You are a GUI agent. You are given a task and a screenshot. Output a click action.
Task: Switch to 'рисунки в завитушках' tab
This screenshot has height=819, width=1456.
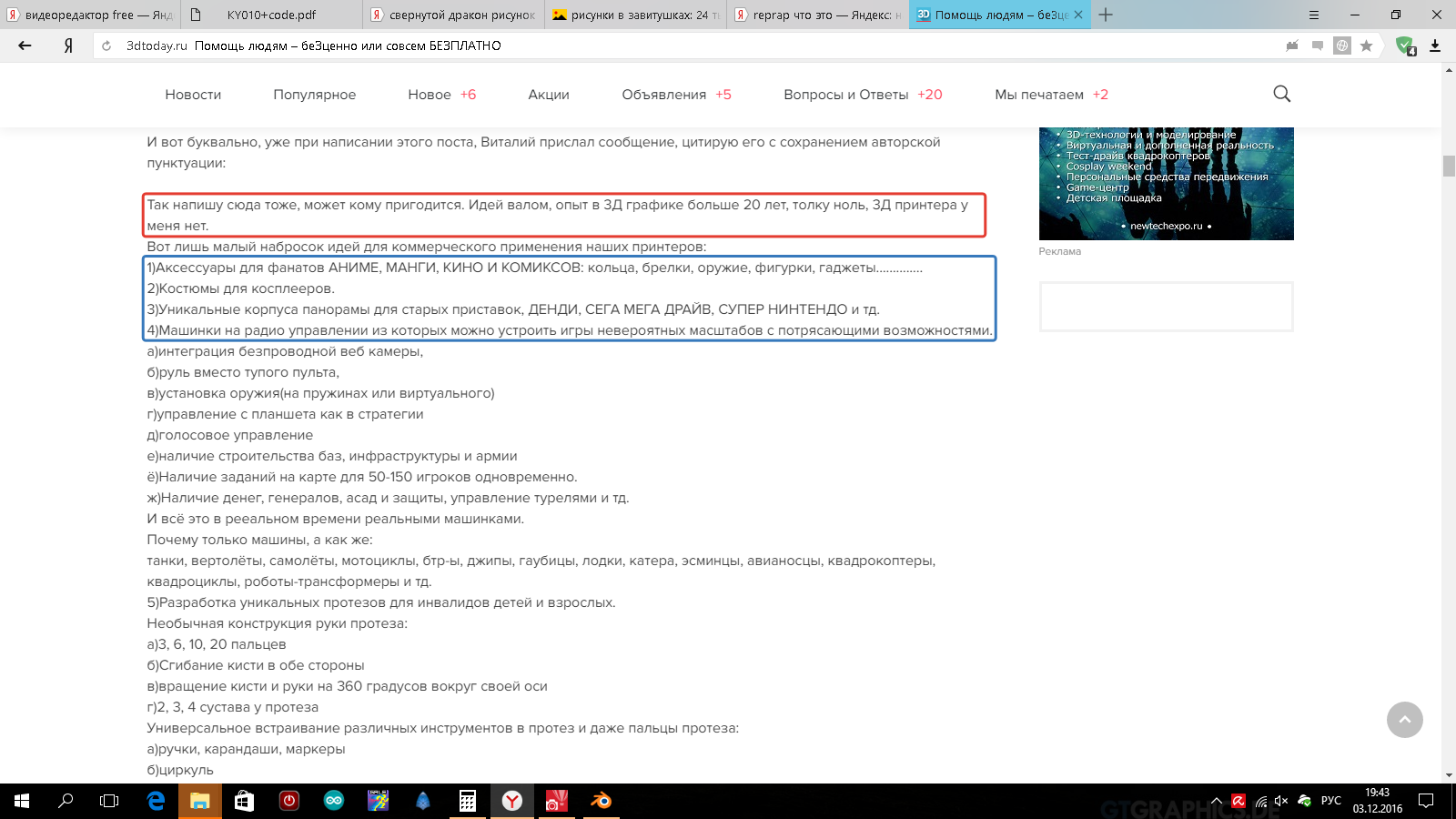(635, 15)
